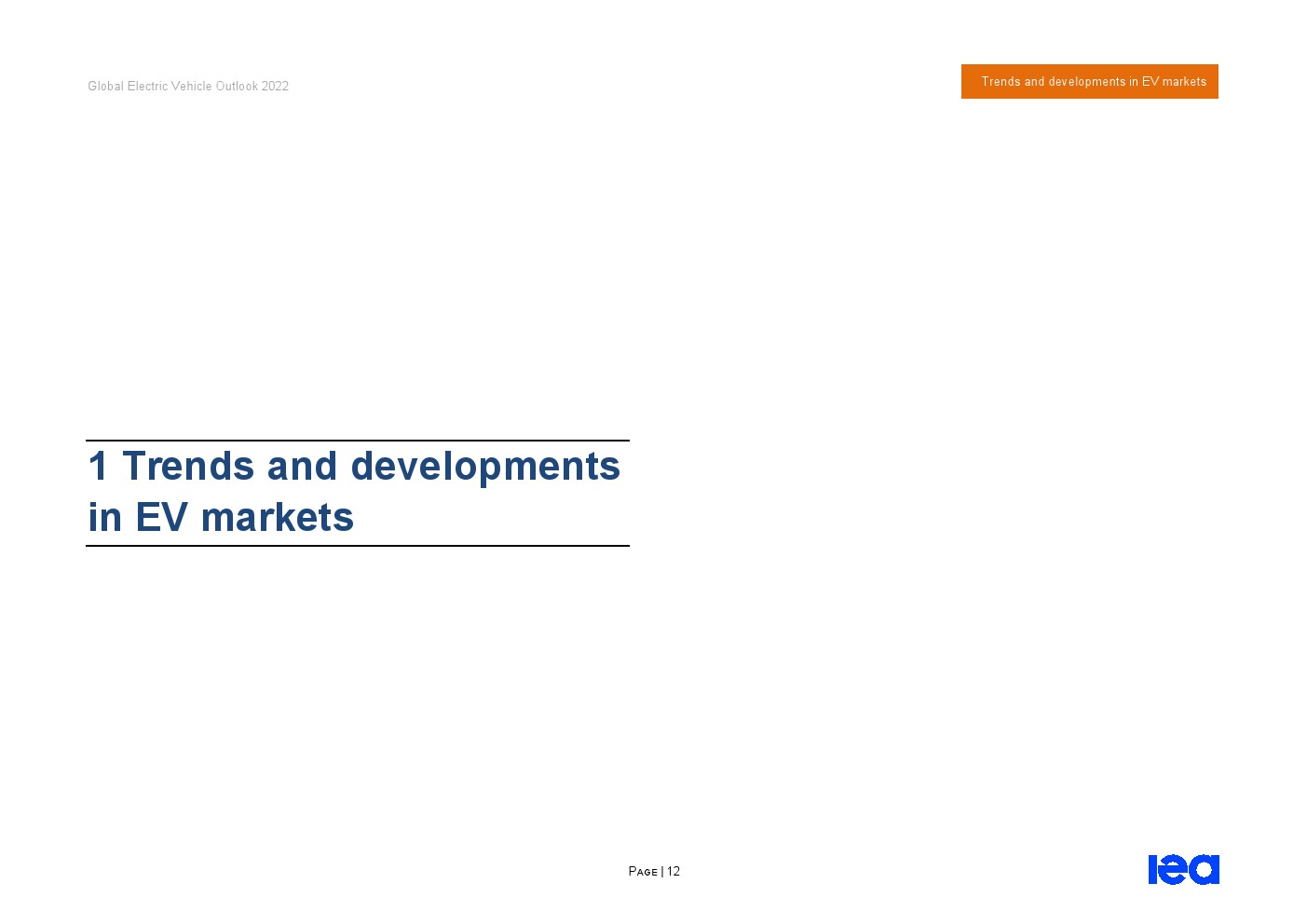The height and width of the screenshot is (924, 1307).
Task: Click the word in starting the heading's second line
Action: [x=105, y=518]
